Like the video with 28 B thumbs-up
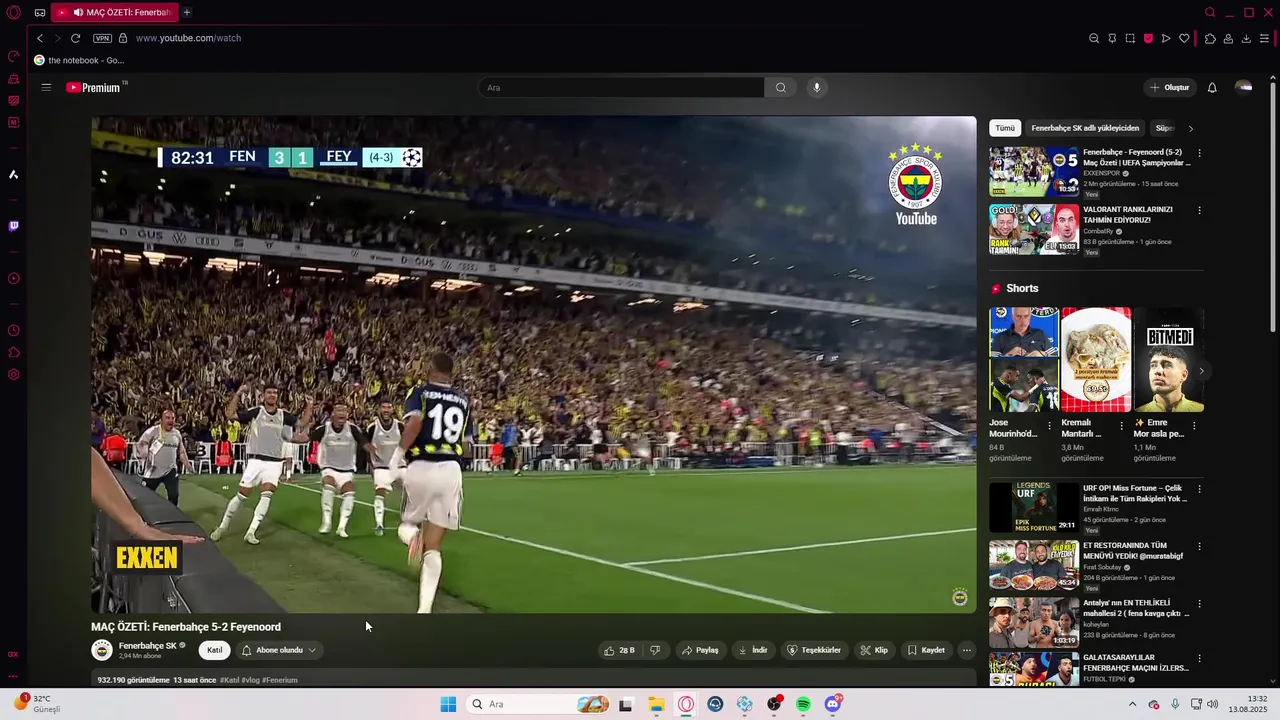The image size is (1280, 720). [620, 650]
